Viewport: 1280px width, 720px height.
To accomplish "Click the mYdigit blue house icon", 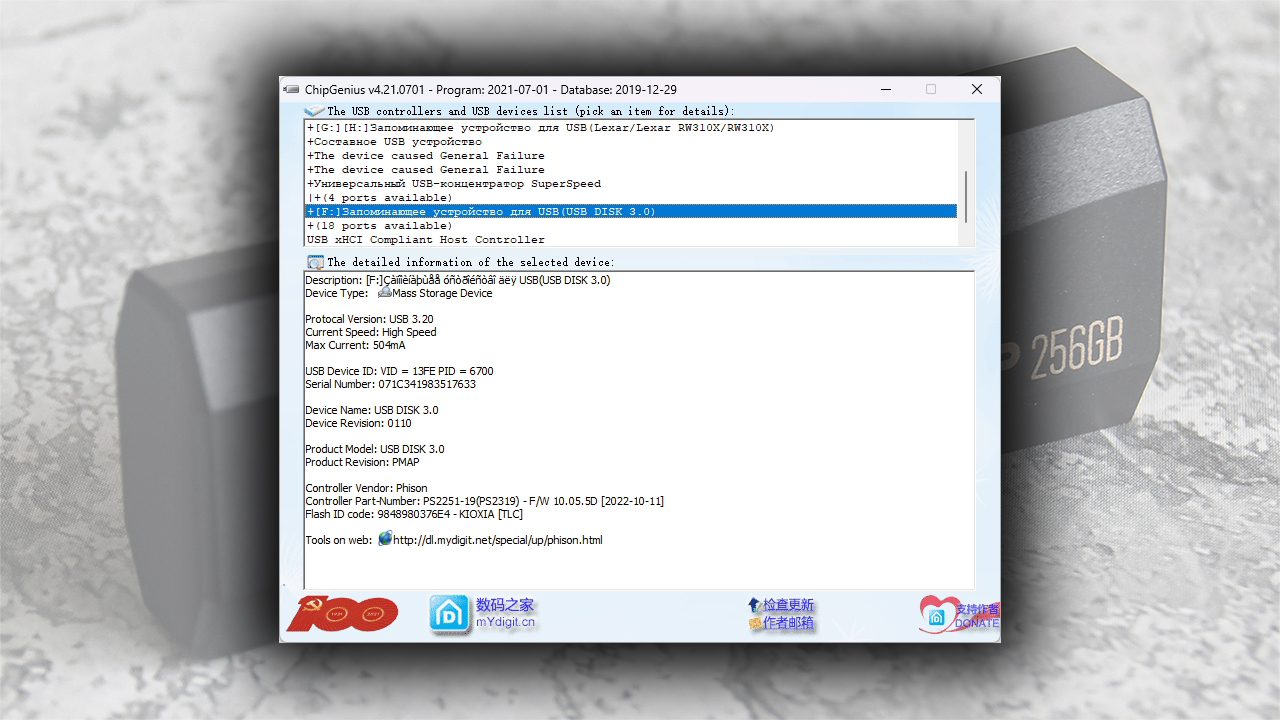I will coord(450,614).
